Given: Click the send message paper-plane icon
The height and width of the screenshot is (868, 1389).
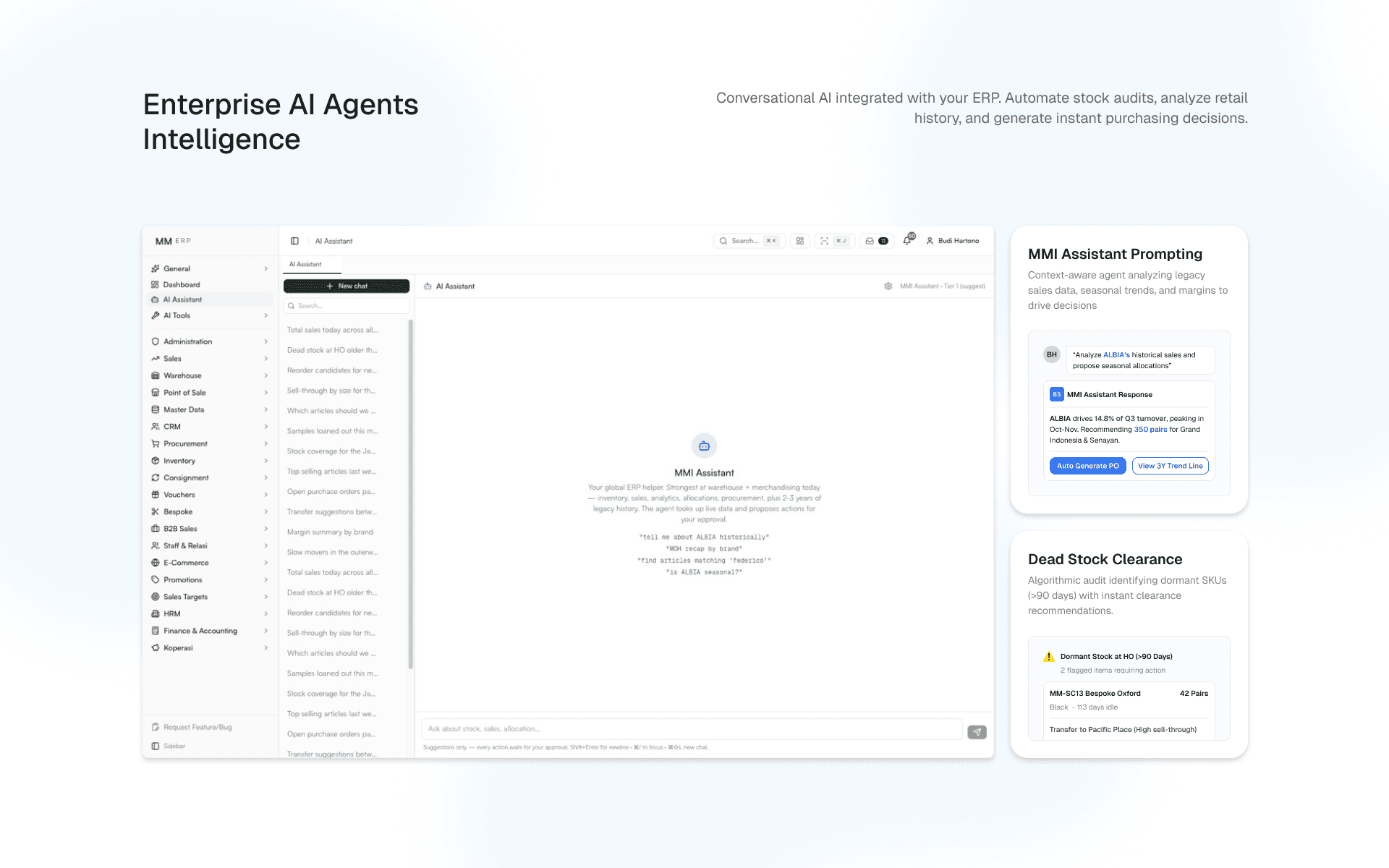Looking at the screenshot, I should [977, 732].
